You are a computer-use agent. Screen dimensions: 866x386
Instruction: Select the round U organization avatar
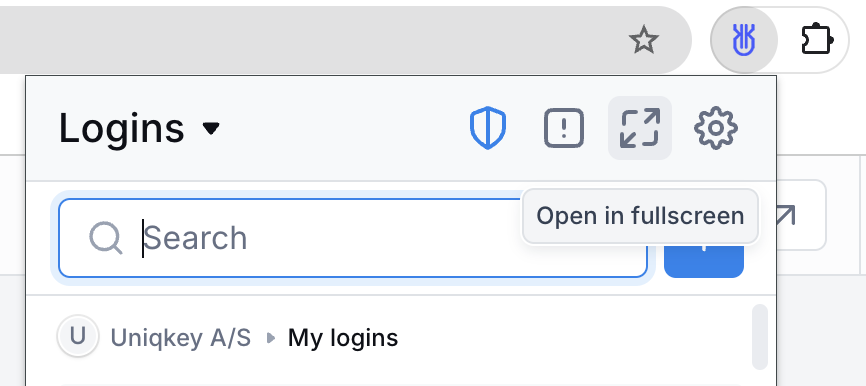pos(78,336)
